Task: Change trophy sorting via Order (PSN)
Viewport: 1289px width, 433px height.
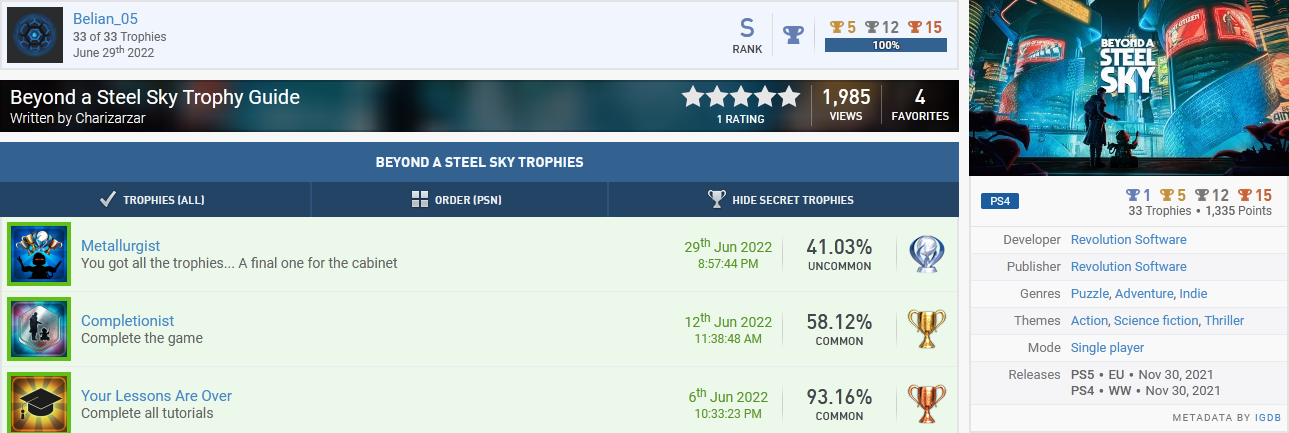Action: [457, 200]
